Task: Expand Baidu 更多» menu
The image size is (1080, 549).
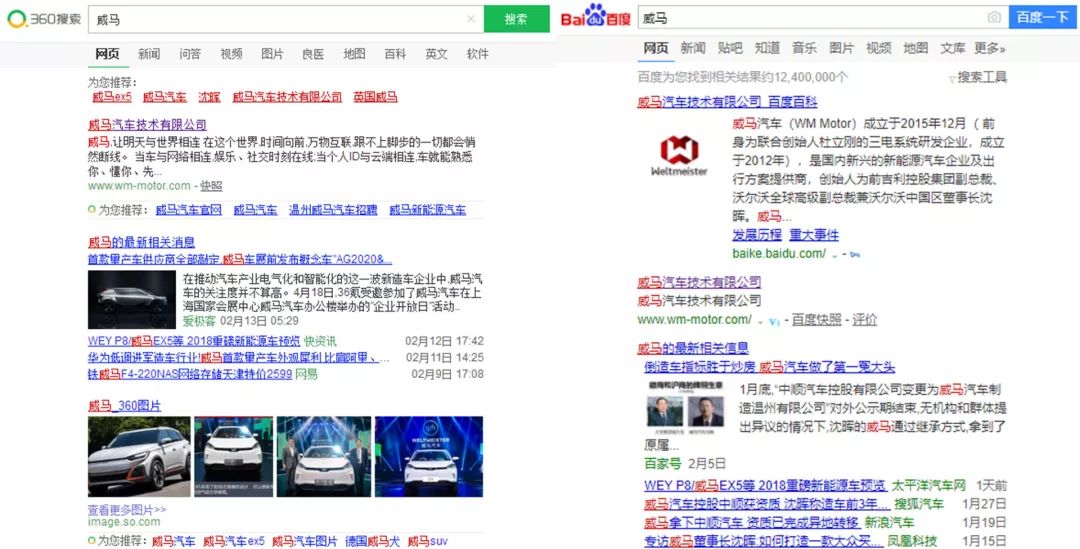Action: [990, 48]
